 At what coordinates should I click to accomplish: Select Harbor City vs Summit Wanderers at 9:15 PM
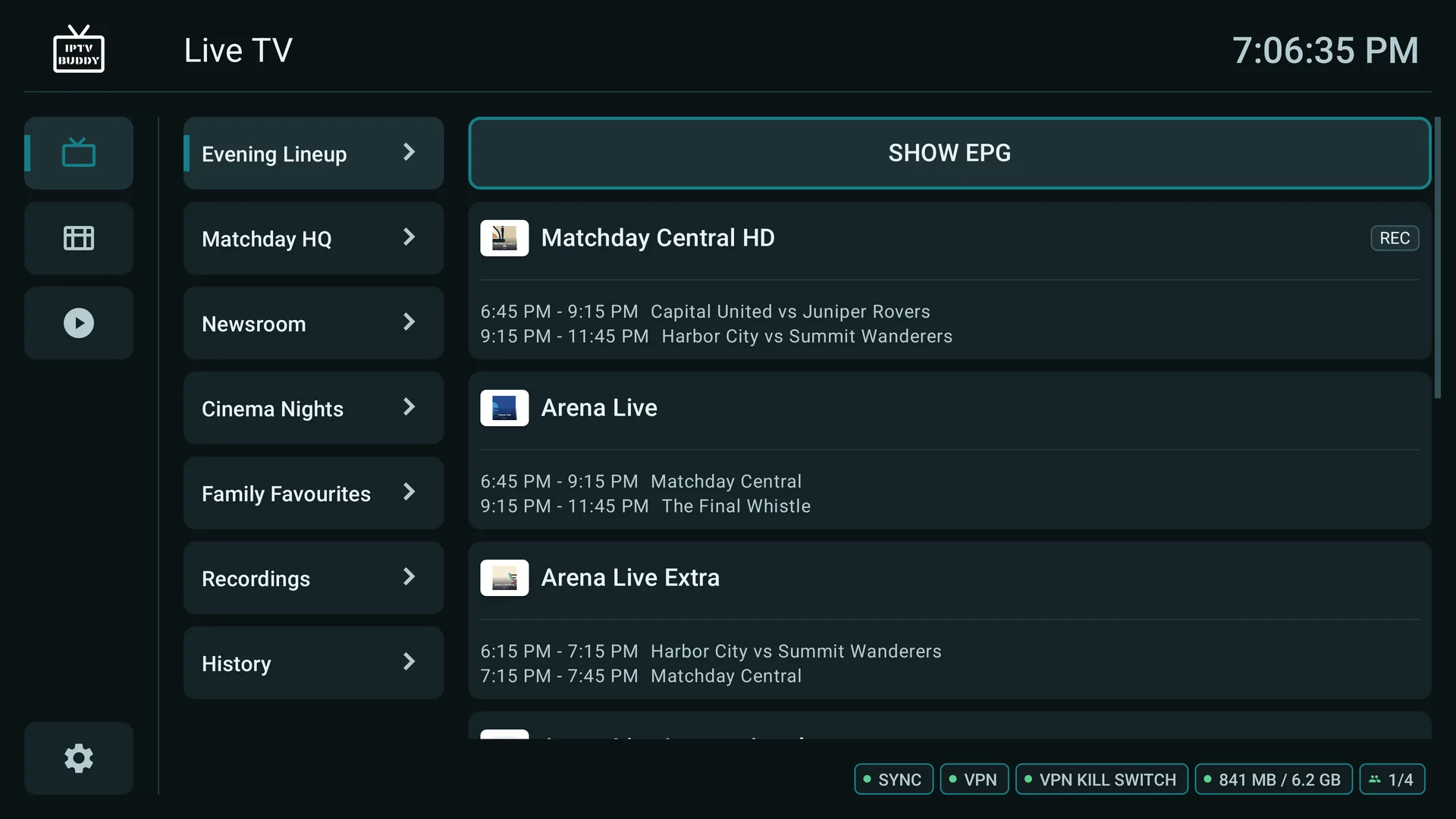(x=716, y=336)
